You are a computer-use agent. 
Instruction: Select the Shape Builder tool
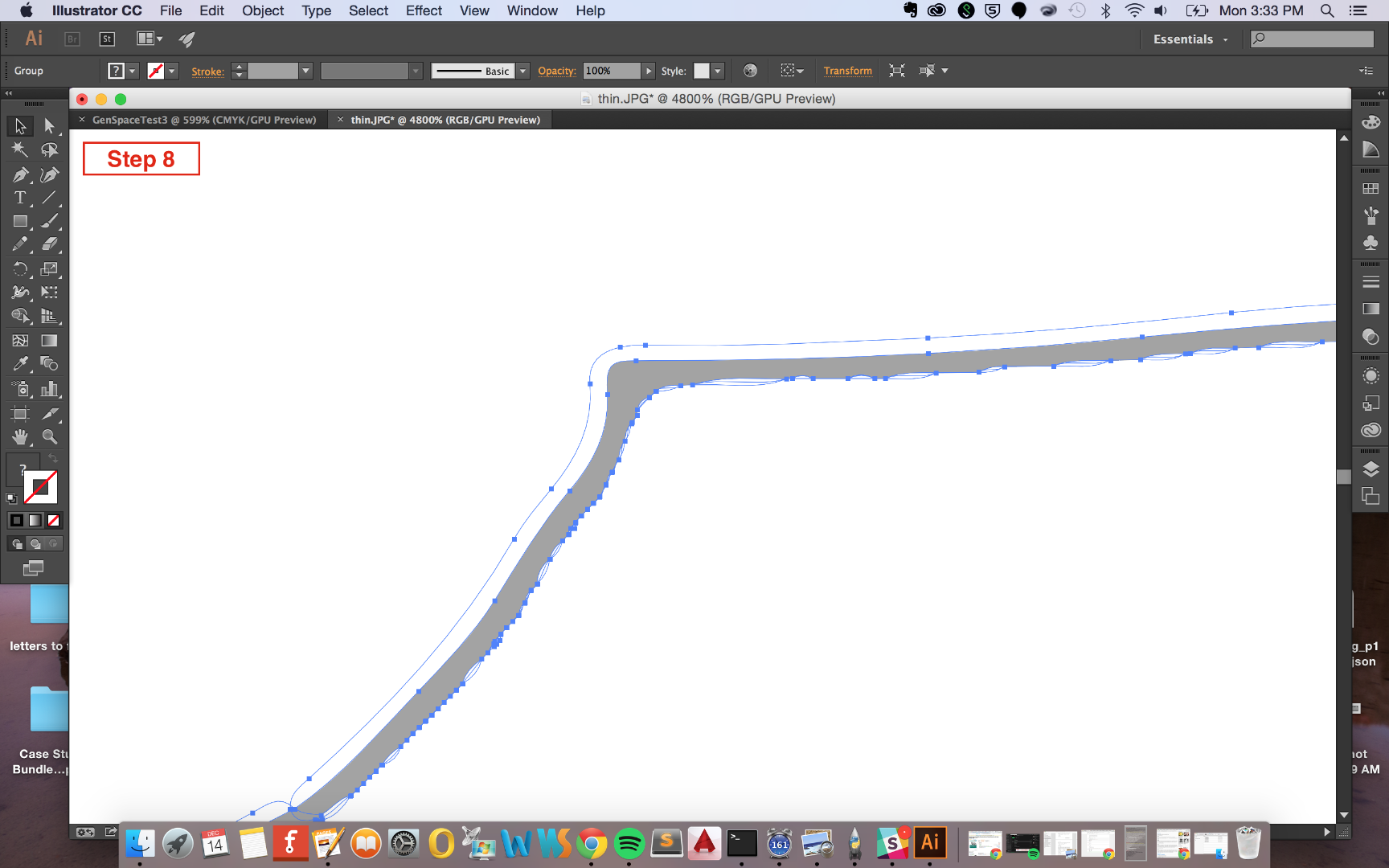pyautogui.click(x=20, y=316)
